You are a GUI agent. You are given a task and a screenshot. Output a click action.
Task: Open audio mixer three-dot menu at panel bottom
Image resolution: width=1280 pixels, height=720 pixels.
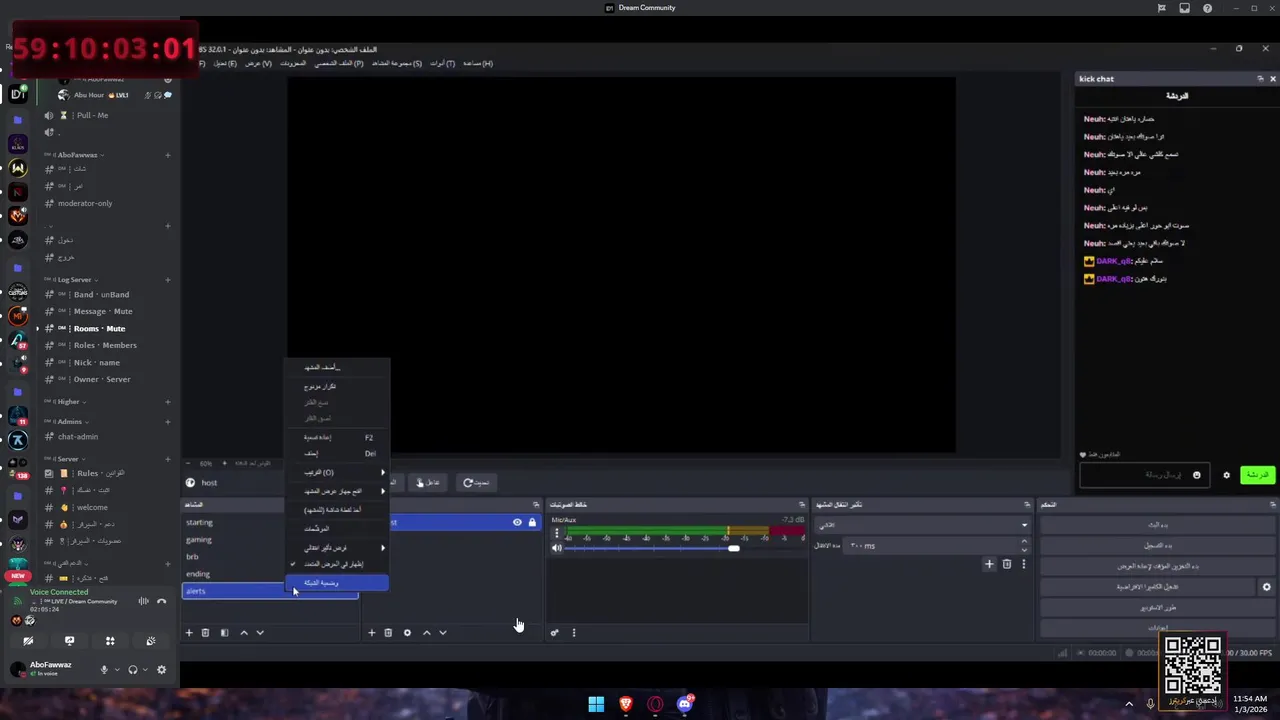pos(573,632)
